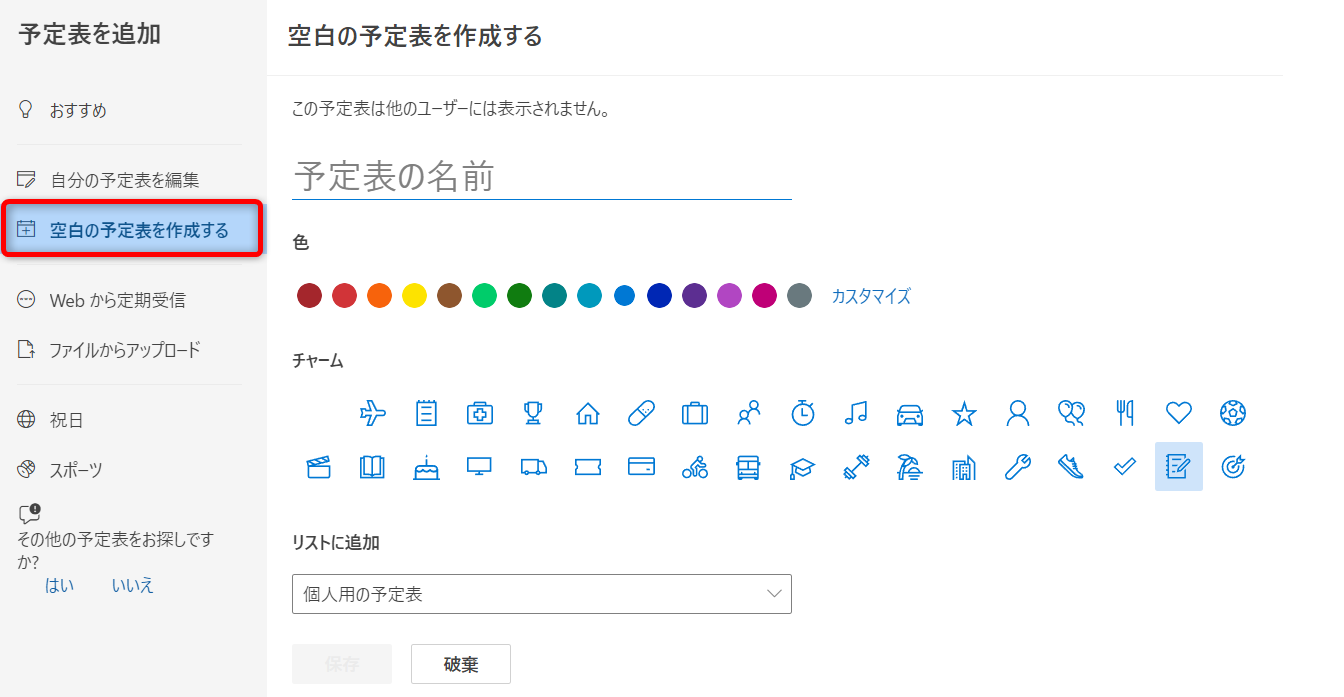Select the airplane charm icon

click(372, 413)
